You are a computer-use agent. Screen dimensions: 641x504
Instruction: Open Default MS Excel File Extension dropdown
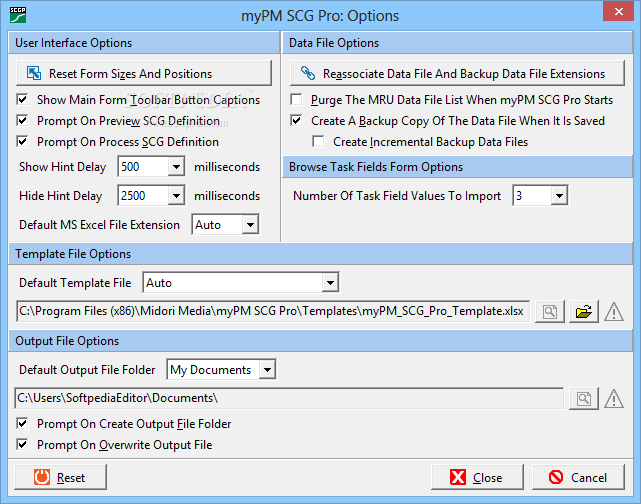(x=250, y=224)
